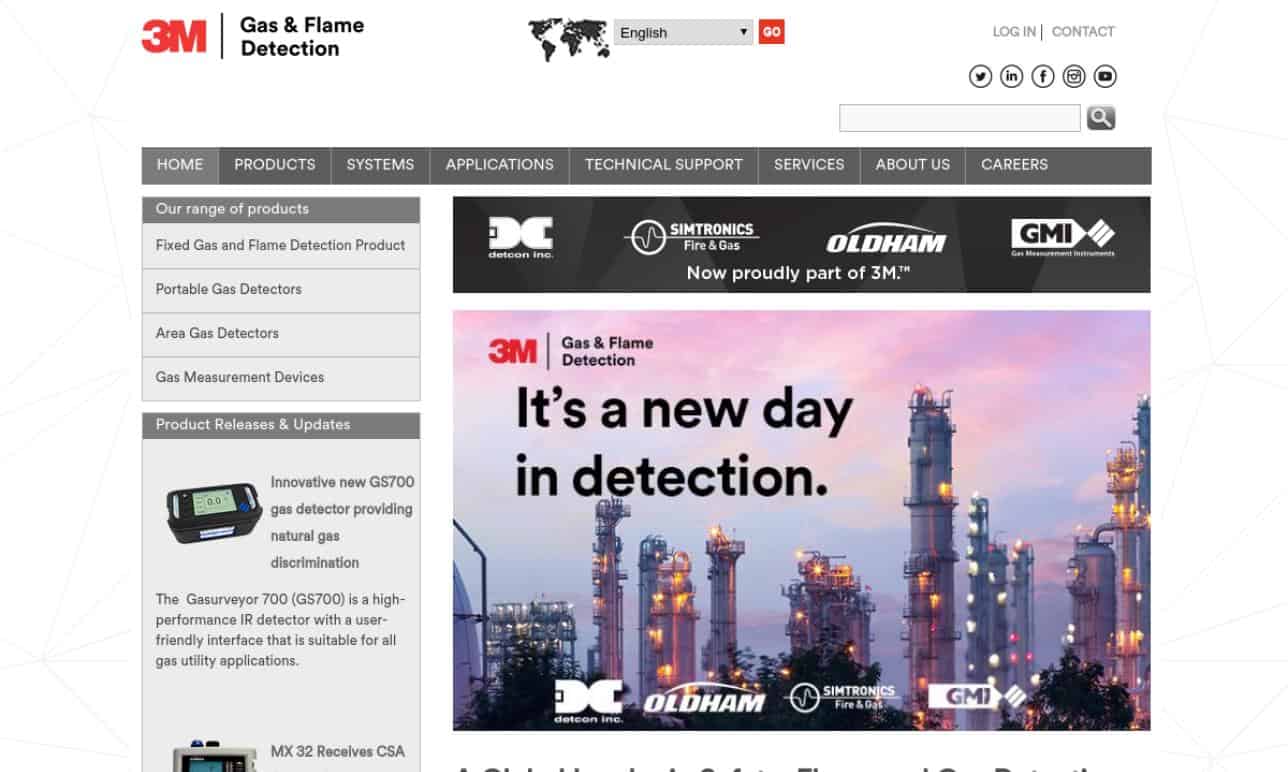Open the Innovative new GS700 gas detector headline
Image resolution: width=1288 pixels, height=772 pixels.
pyautogui.click(x=342, y=522)
